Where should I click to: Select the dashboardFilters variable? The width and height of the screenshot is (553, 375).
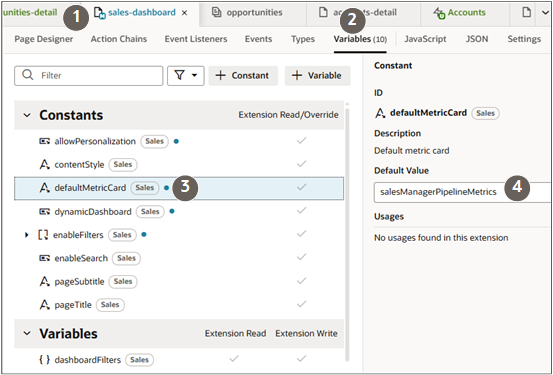87,360
